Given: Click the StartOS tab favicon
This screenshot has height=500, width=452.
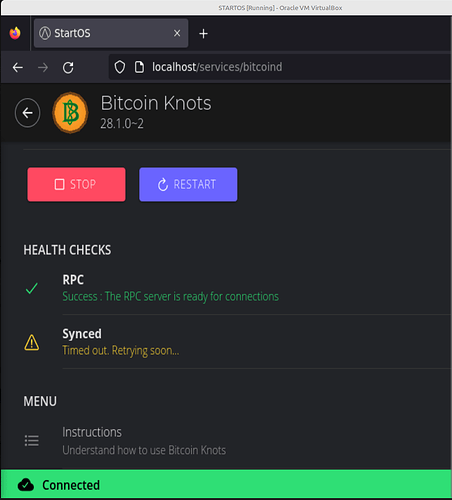Looking at the screenshot, I should [45, 33].
